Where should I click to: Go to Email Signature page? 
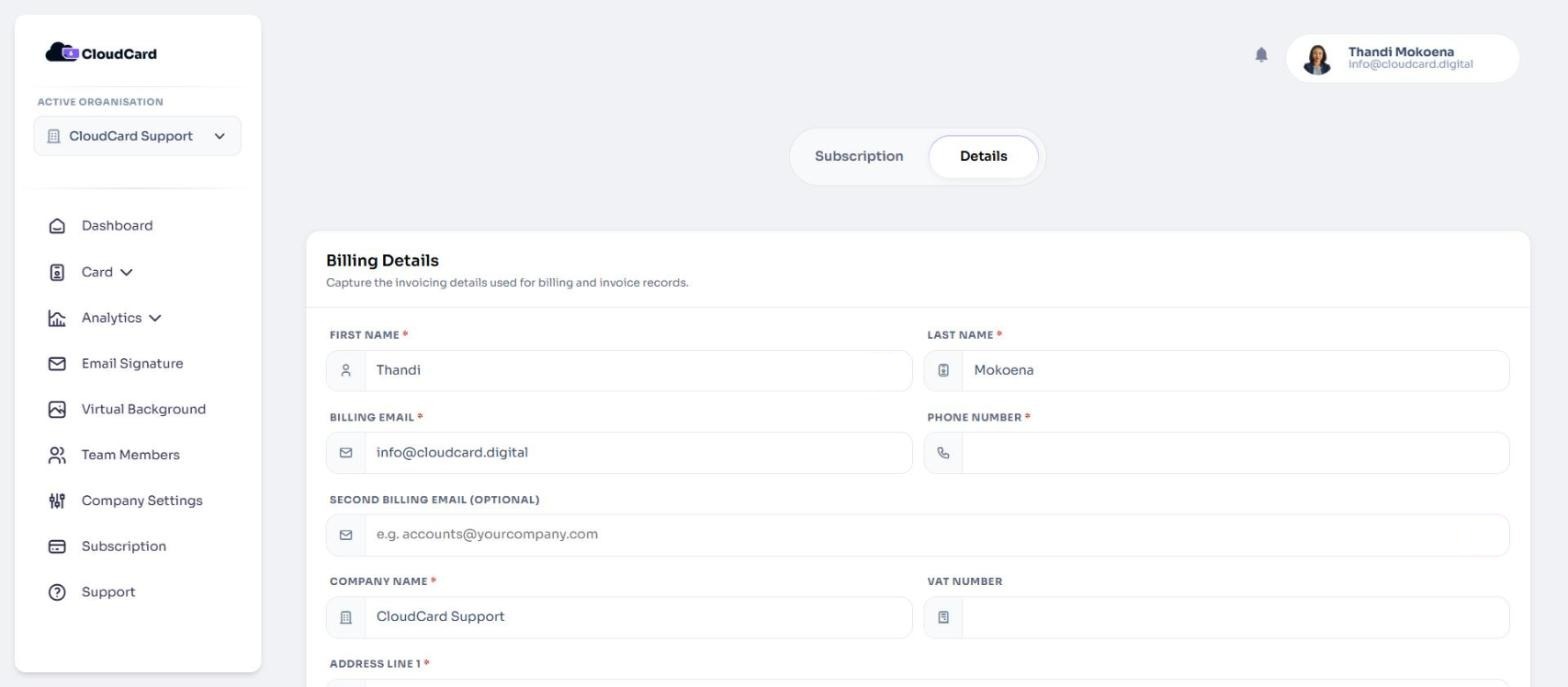pos(132,364)
